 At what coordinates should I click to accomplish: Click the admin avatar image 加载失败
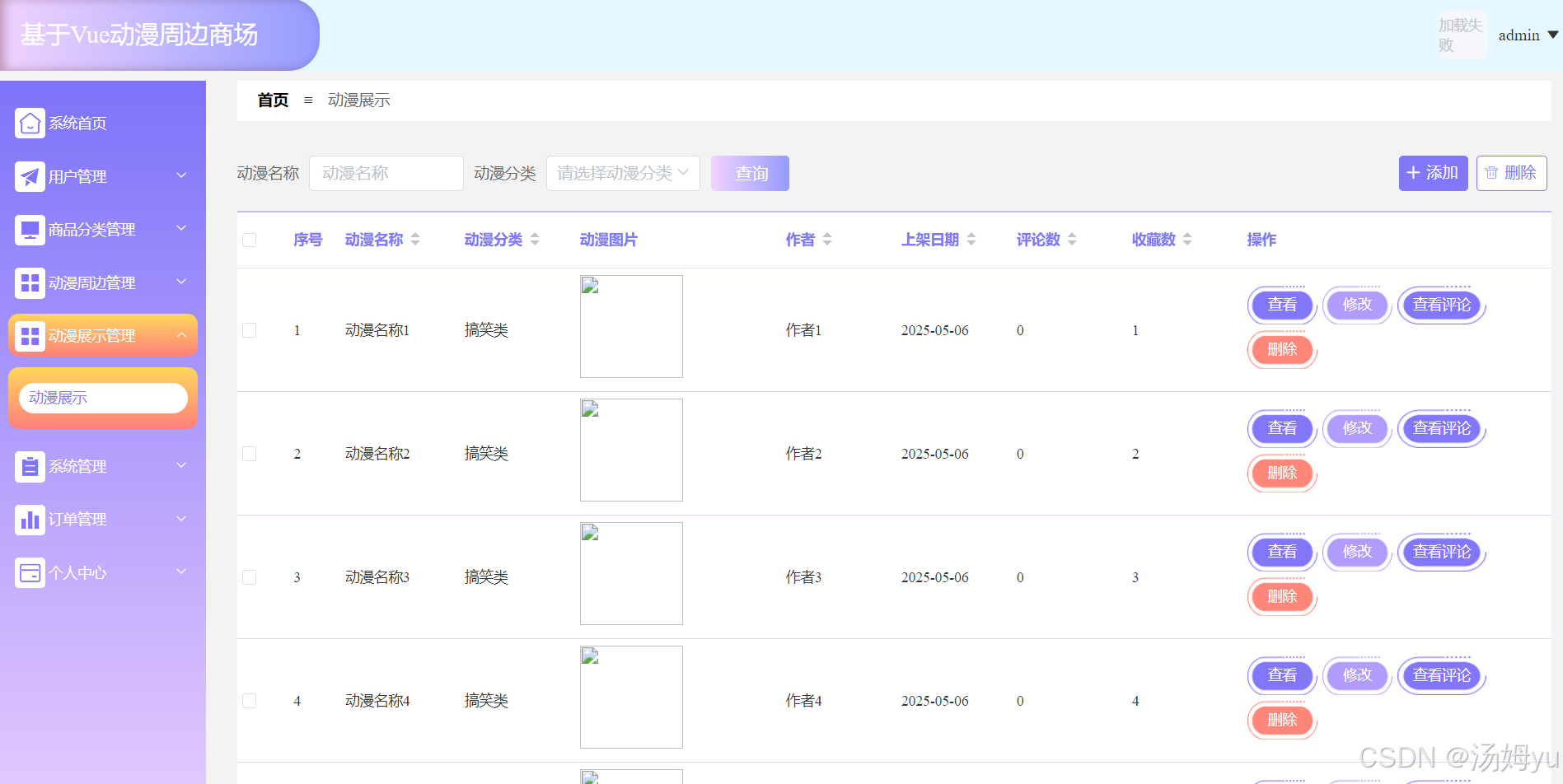[1462, 35]
